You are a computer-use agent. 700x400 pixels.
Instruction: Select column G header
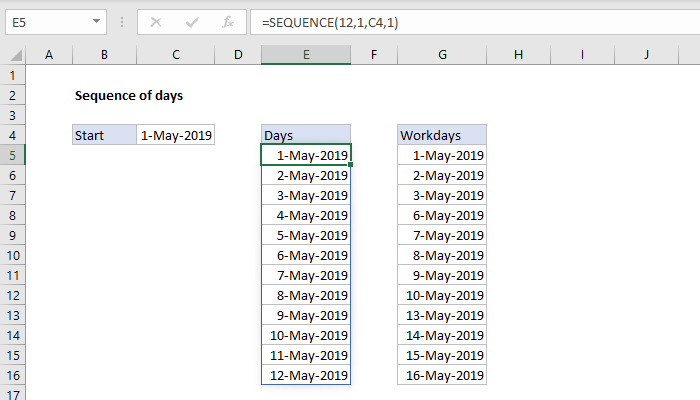tap(441, 53)
